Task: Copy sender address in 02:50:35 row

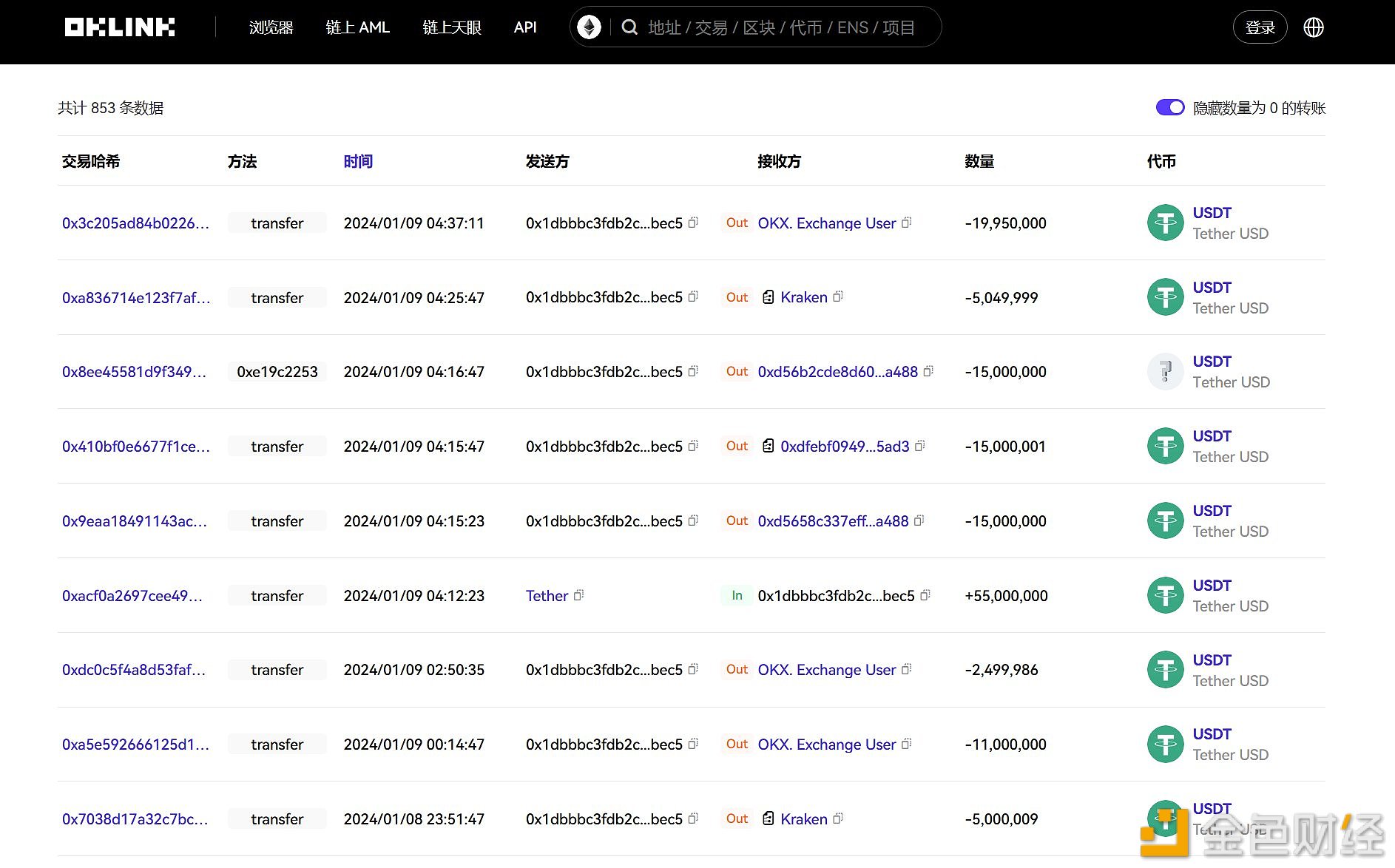Action: click(693, 669)
